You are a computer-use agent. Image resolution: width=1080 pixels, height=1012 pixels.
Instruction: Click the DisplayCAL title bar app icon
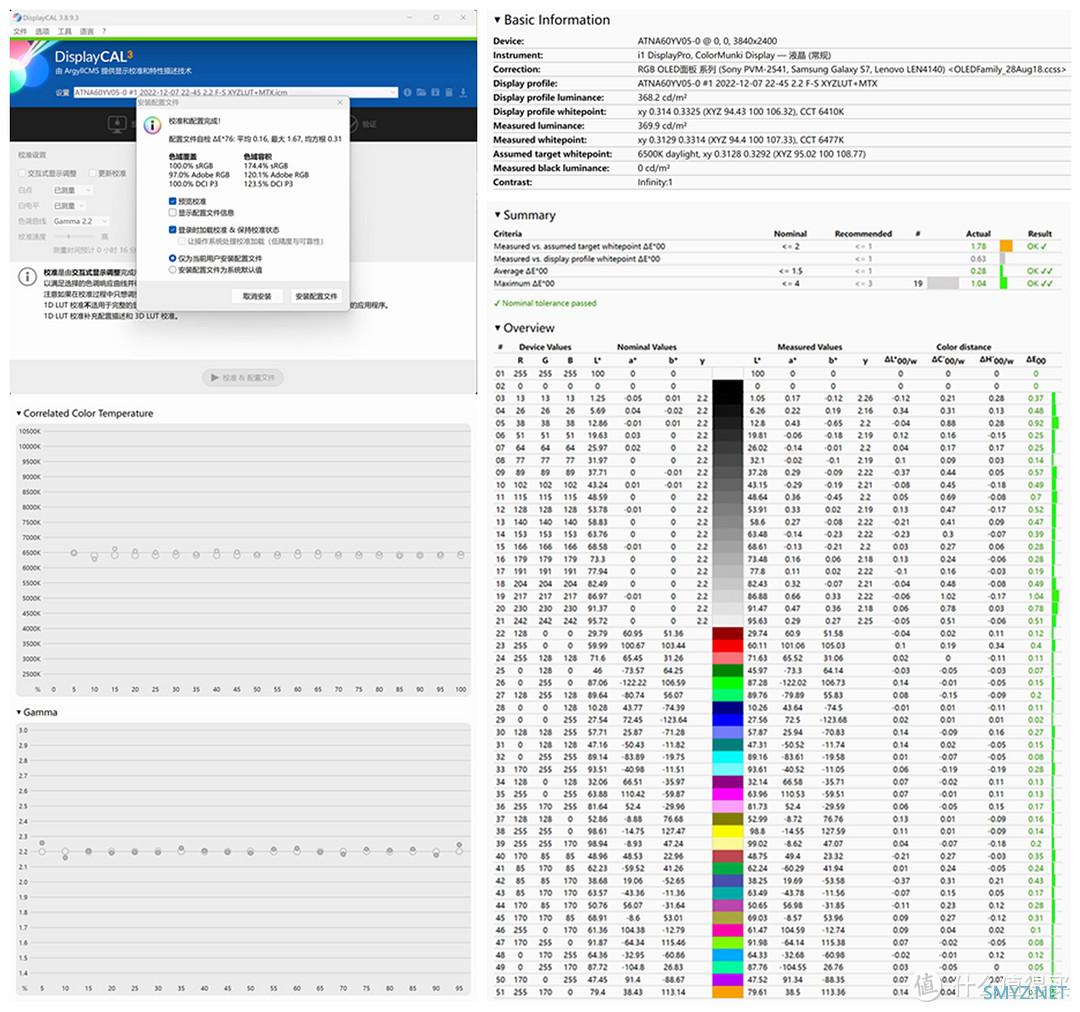17,17
